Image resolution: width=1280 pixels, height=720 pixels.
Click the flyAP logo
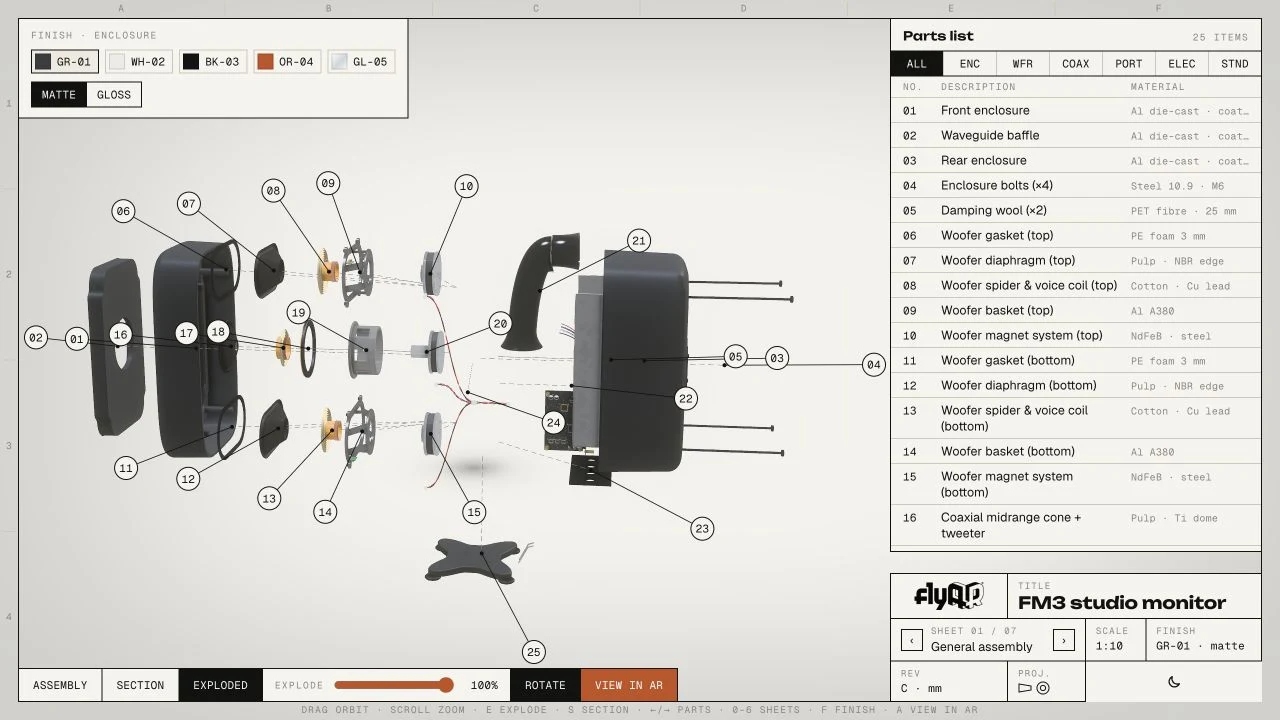tap(948, 596)
